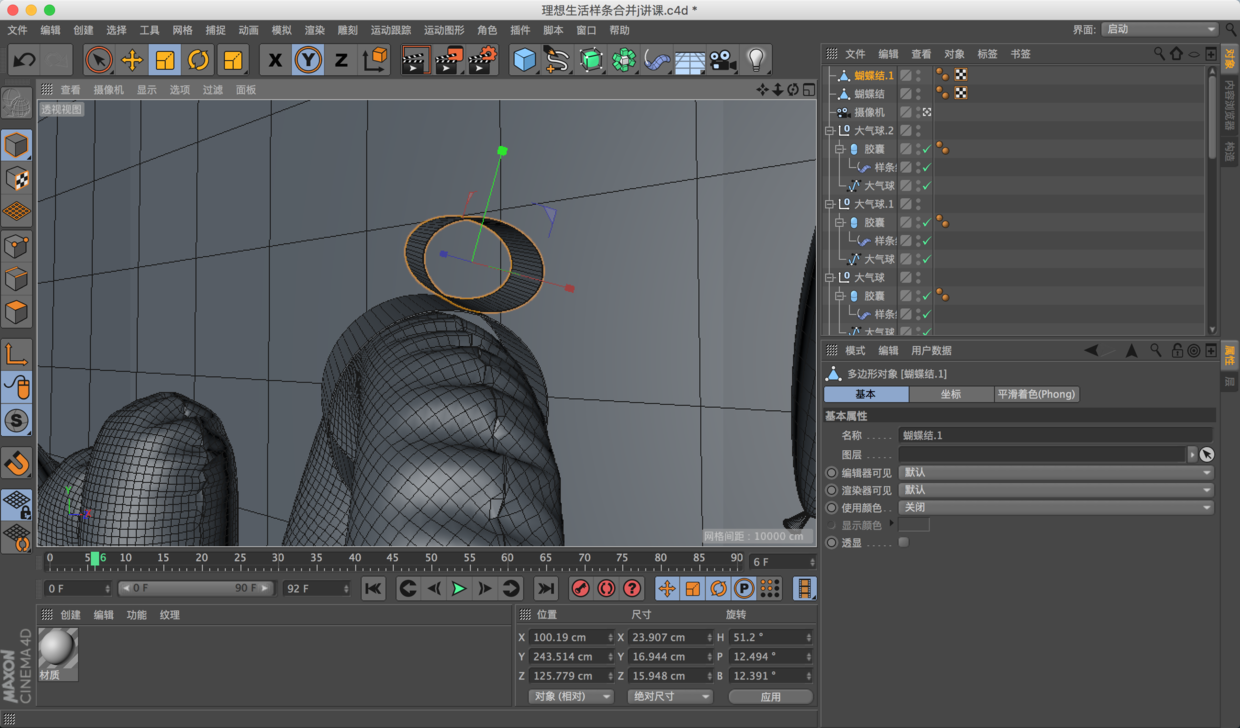Toggle the Z axis lock
Screen dimensions: 1240x728
(341, 60)
